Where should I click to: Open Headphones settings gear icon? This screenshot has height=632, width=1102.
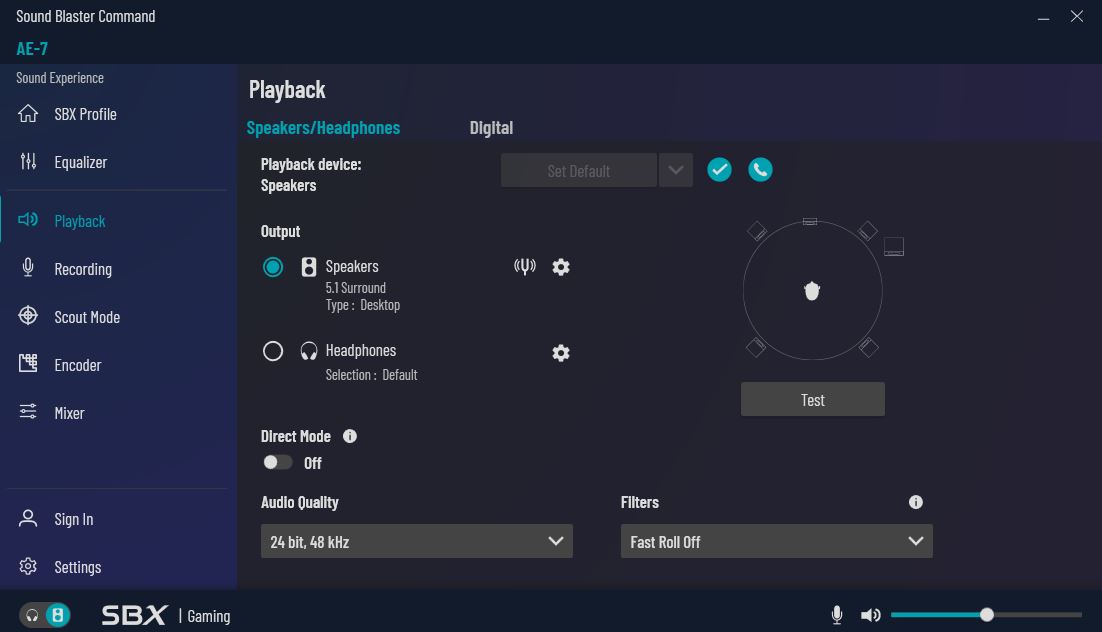(x=561, y=353)
